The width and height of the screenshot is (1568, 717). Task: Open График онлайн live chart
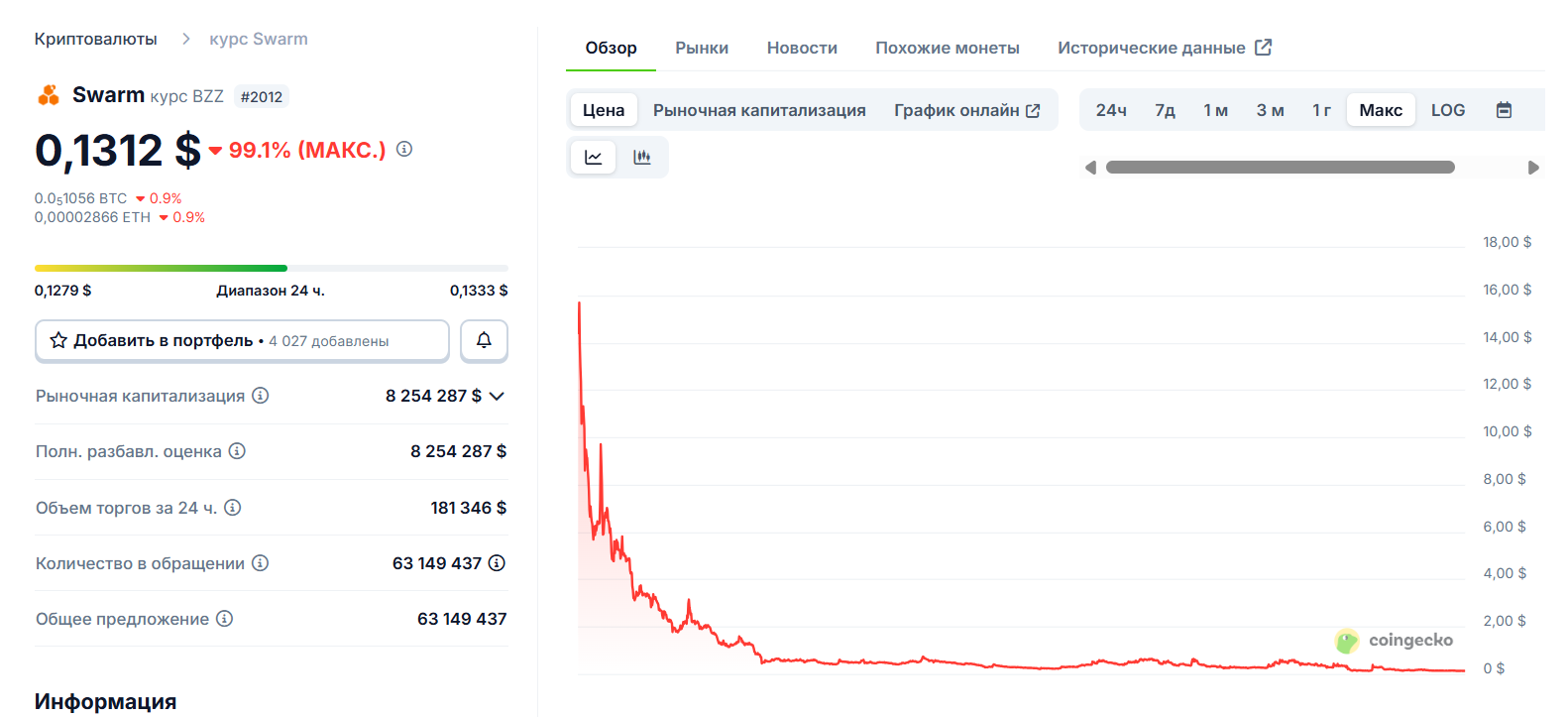967,110
